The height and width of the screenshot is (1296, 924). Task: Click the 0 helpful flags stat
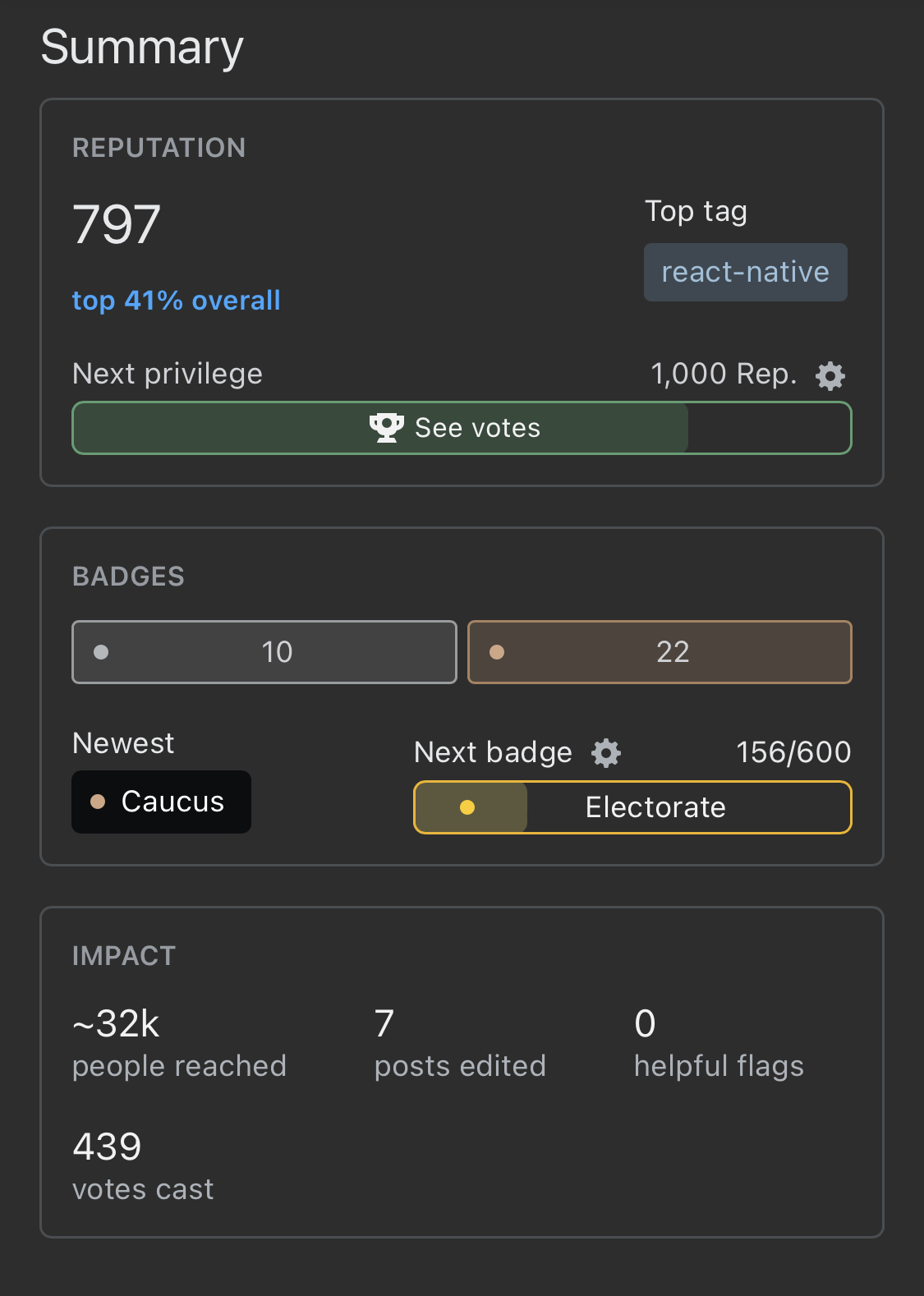[x=719, y=1044]
